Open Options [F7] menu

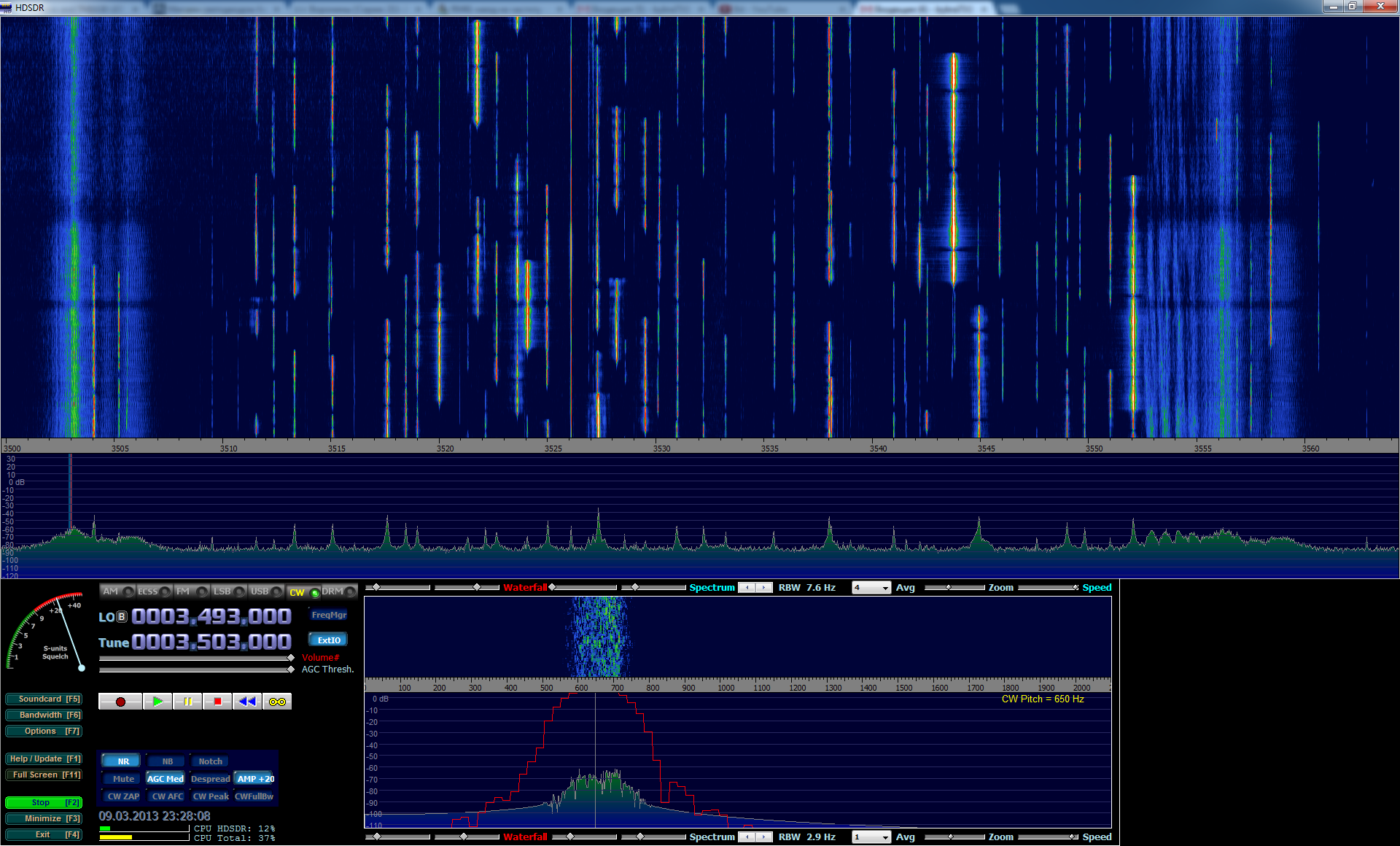(44, 731)
